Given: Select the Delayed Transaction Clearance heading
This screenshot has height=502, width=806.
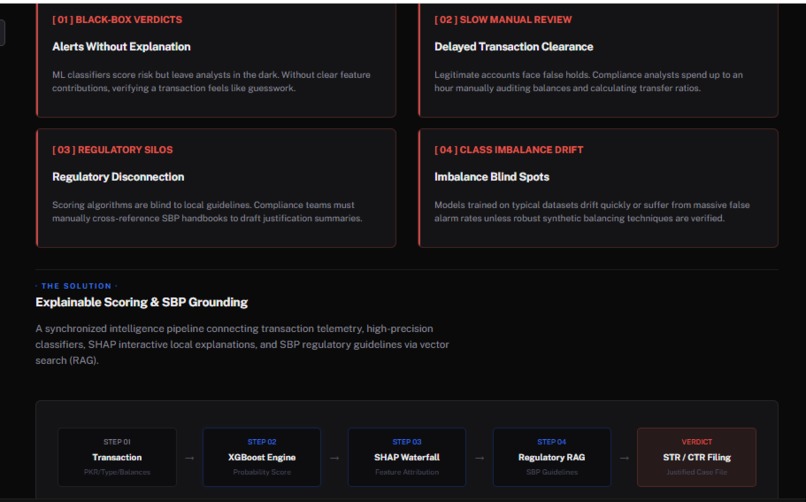Looking at the screenshot, I should click(x=514, y=47).
